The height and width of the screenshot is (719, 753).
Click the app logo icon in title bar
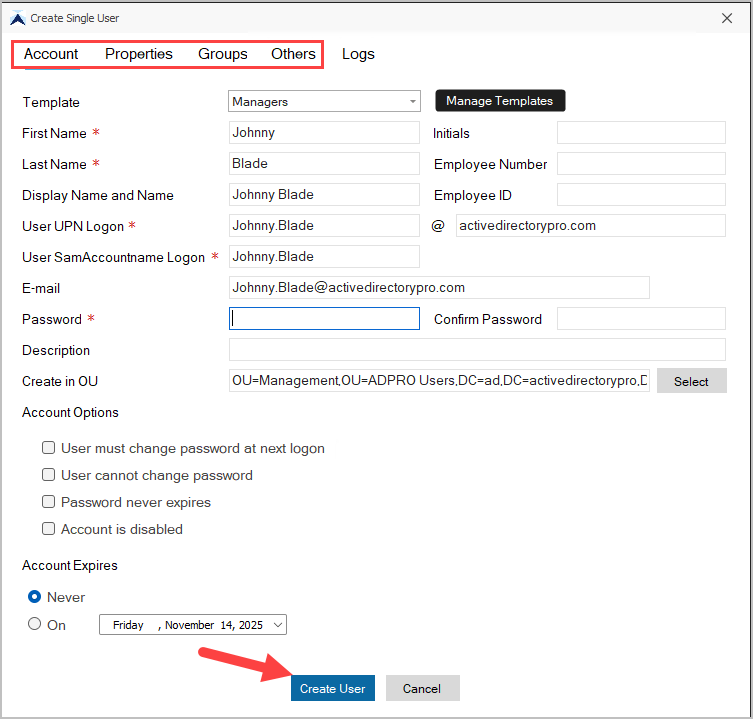tap(17, 18)
